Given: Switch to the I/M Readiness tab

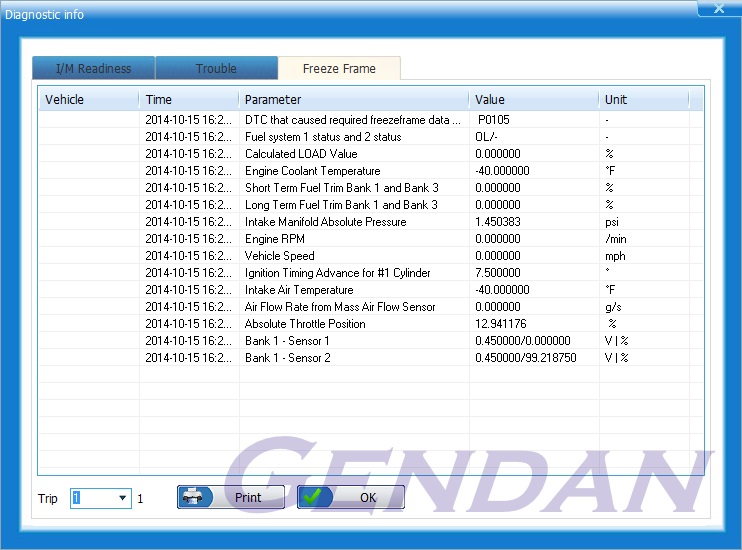Looking at the screenshot, I should tap(93, 68).
